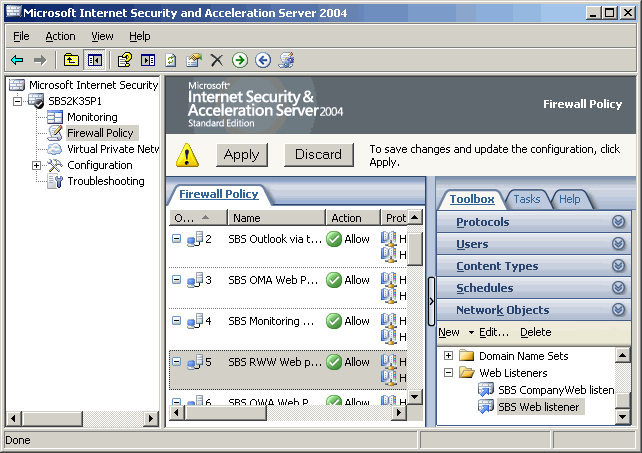Select the Virtual Private Networks node

[113, 149]
